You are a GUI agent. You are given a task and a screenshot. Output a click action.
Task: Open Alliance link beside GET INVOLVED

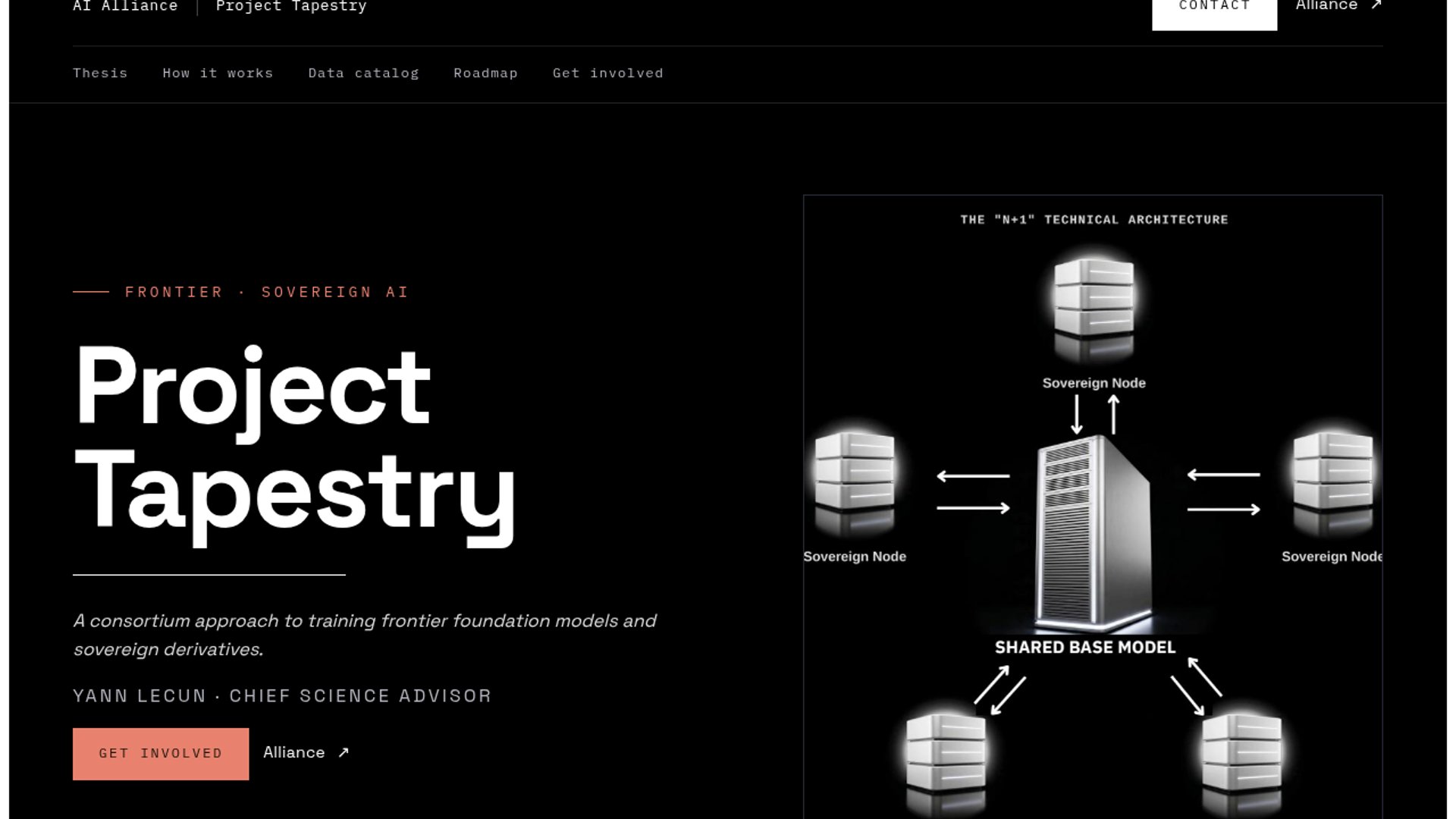click(x=306, y=753)
